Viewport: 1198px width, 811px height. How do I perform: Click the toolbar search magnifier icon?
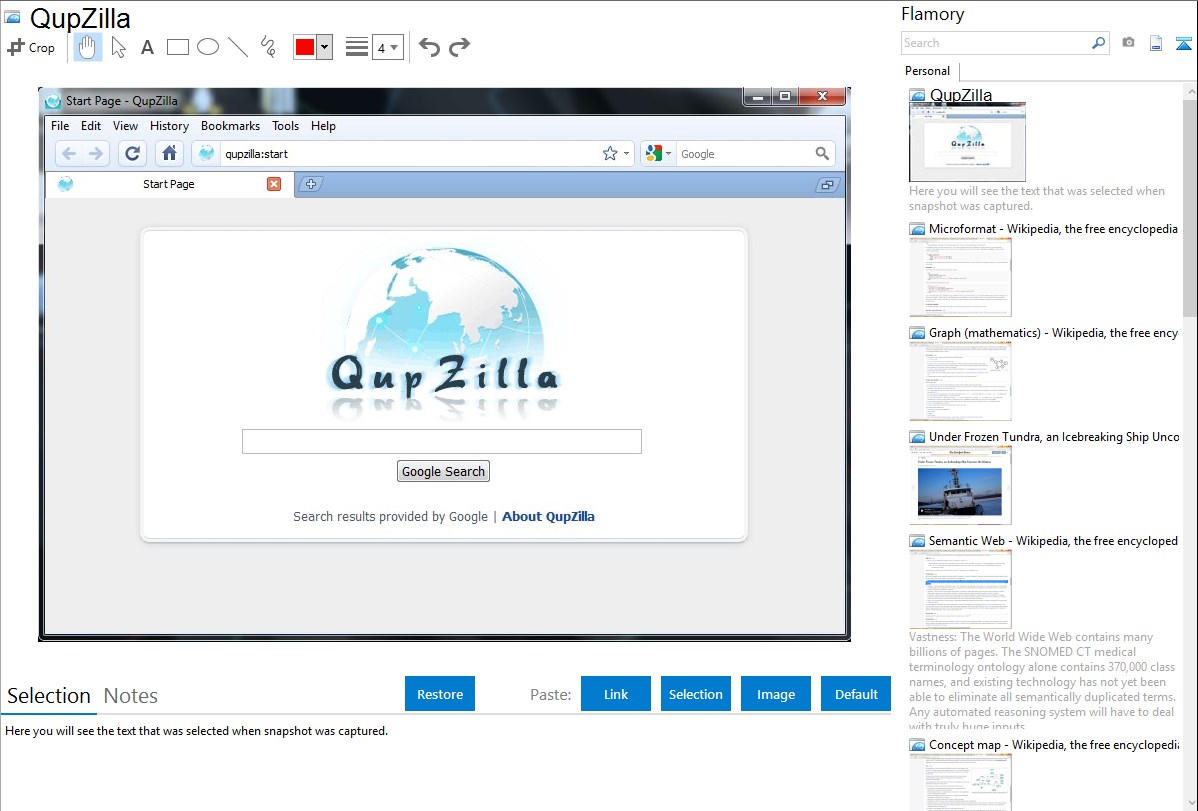822,154
